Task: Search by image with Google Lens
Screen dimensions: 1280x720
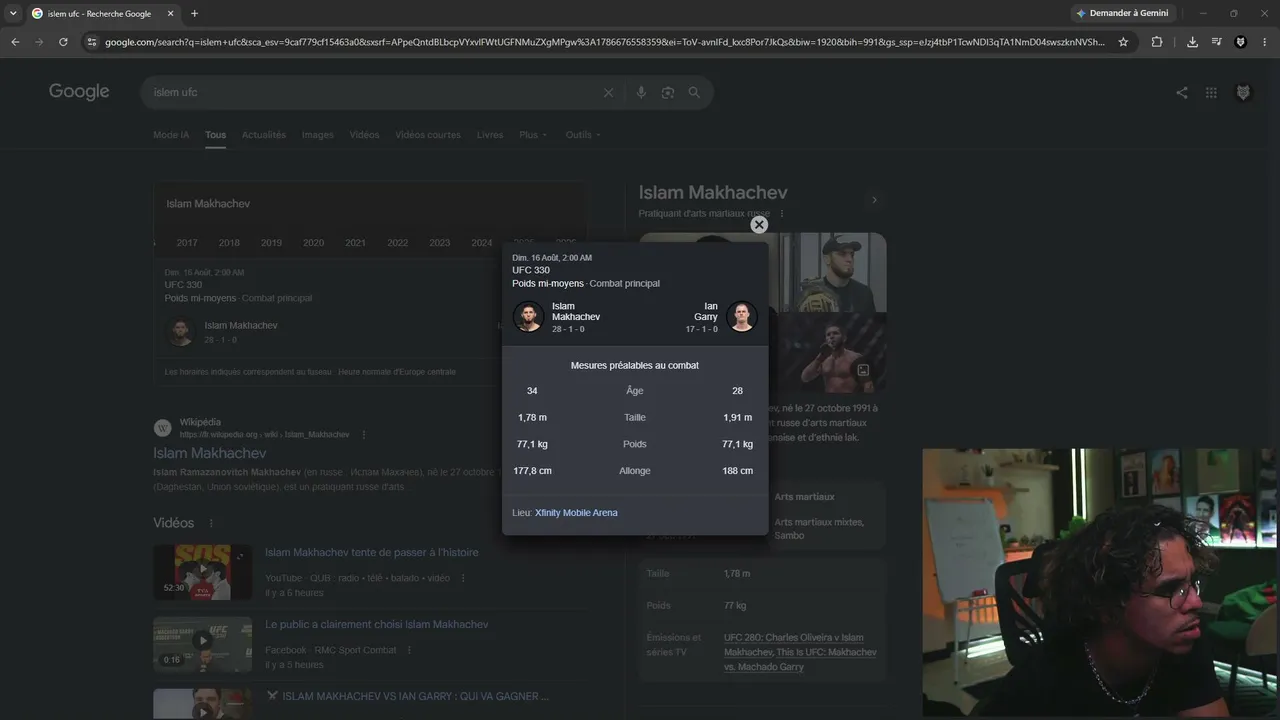Action: (668, 93)
